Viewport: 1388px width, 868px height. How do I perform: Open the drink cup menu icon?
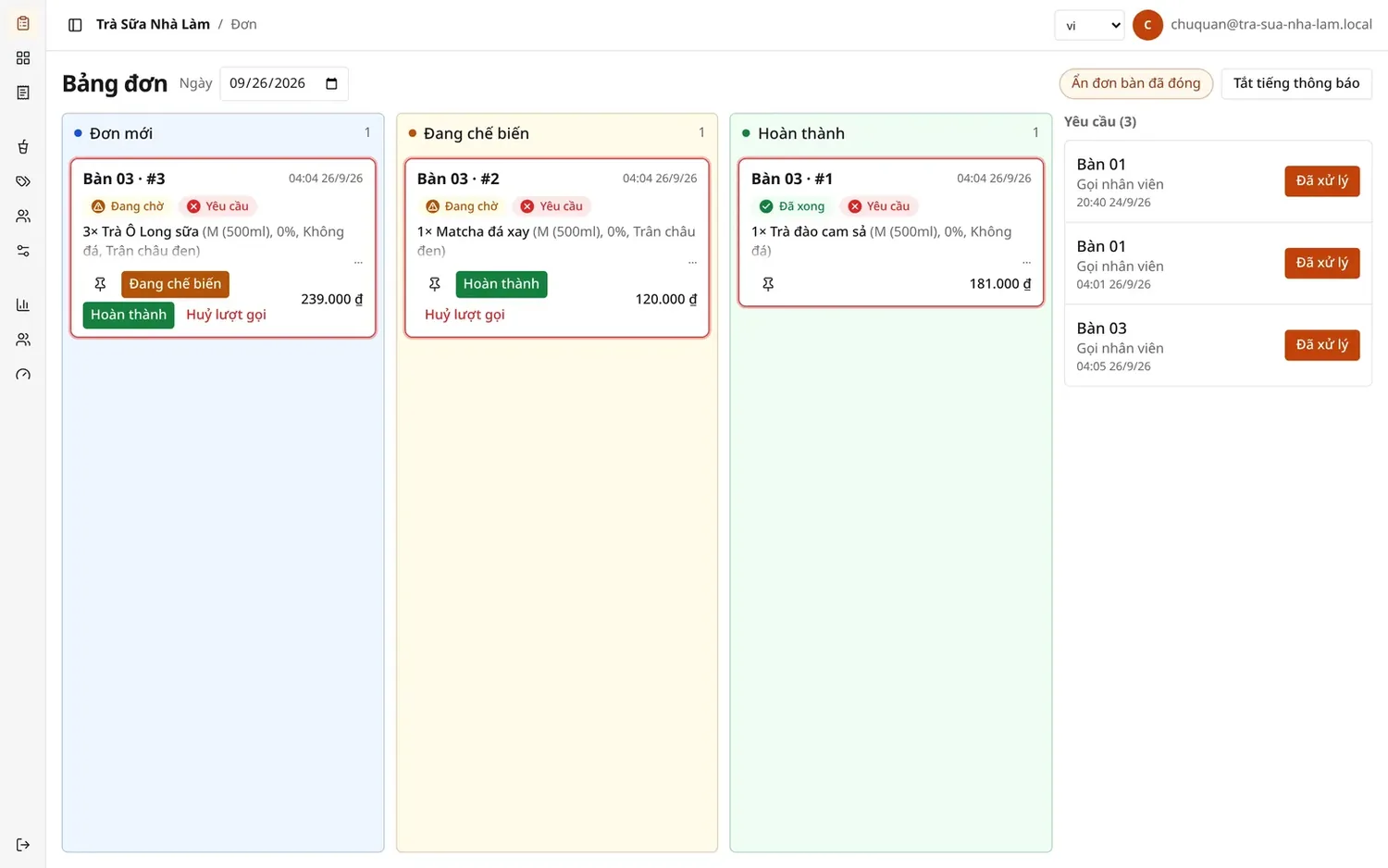[x=23, y=146]
